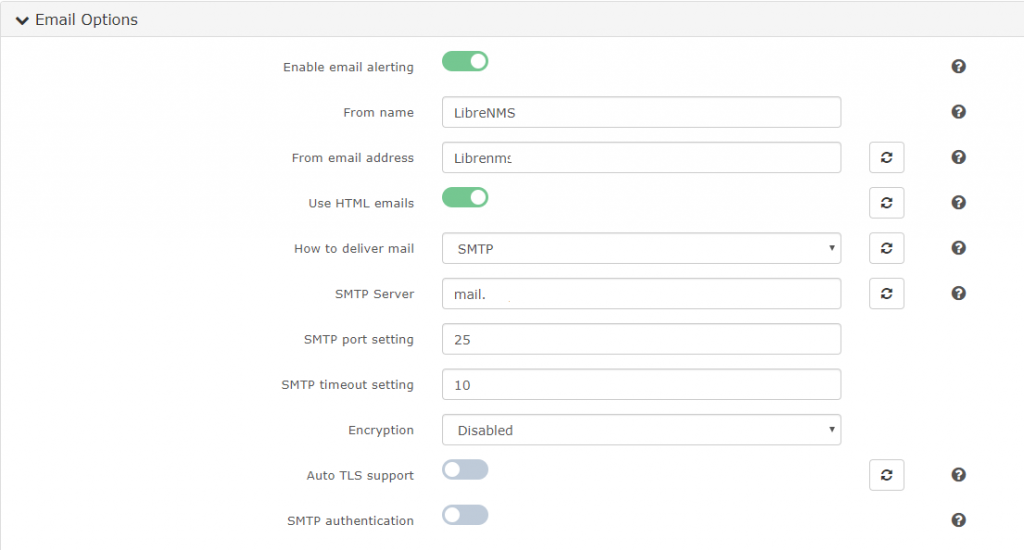Turn off Use HTML emails switch
Viewport: 1024px width, 550px height.
point(465,198)
